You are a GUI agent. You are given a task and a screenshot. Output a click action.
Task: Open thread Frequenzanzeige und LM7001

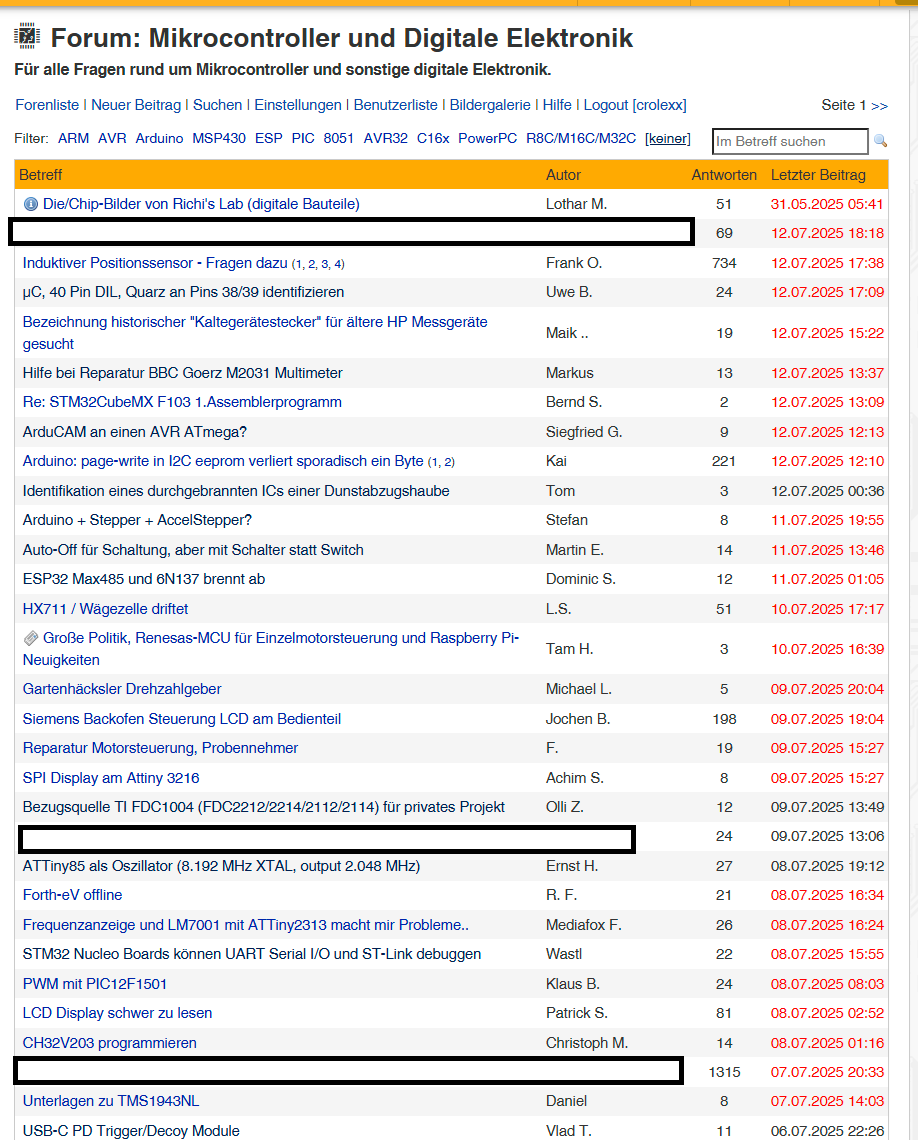point(246,925)
